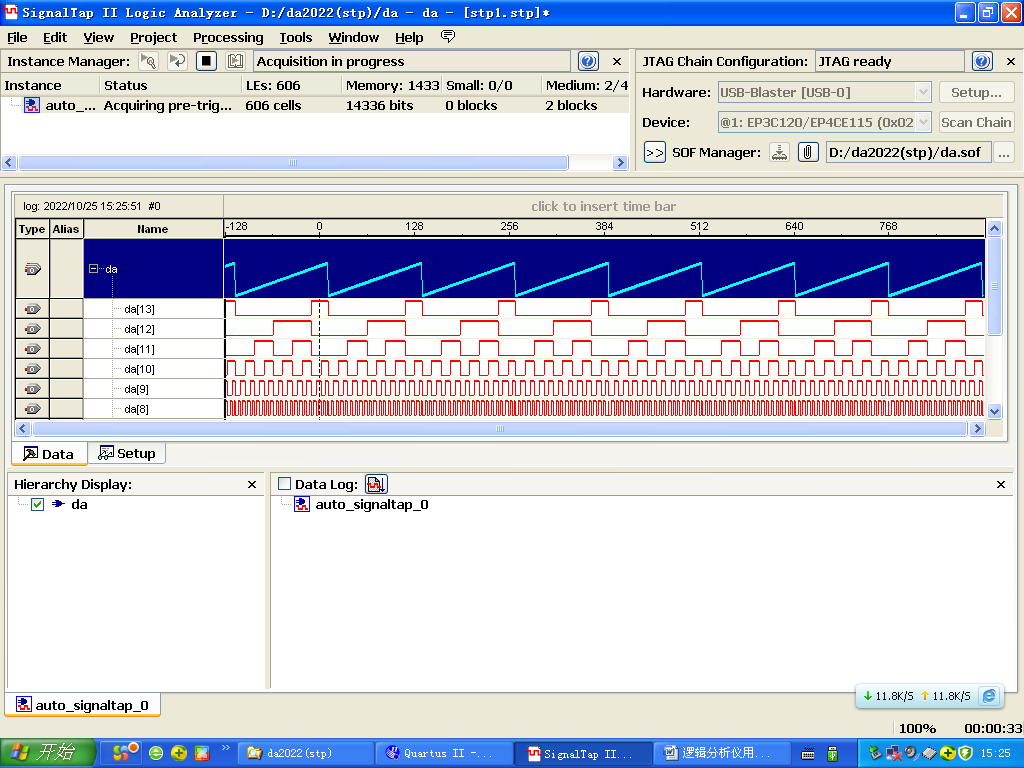
Task: Open the Device selection dropdown
Action: pyautogui.click(x=922, y=122)
